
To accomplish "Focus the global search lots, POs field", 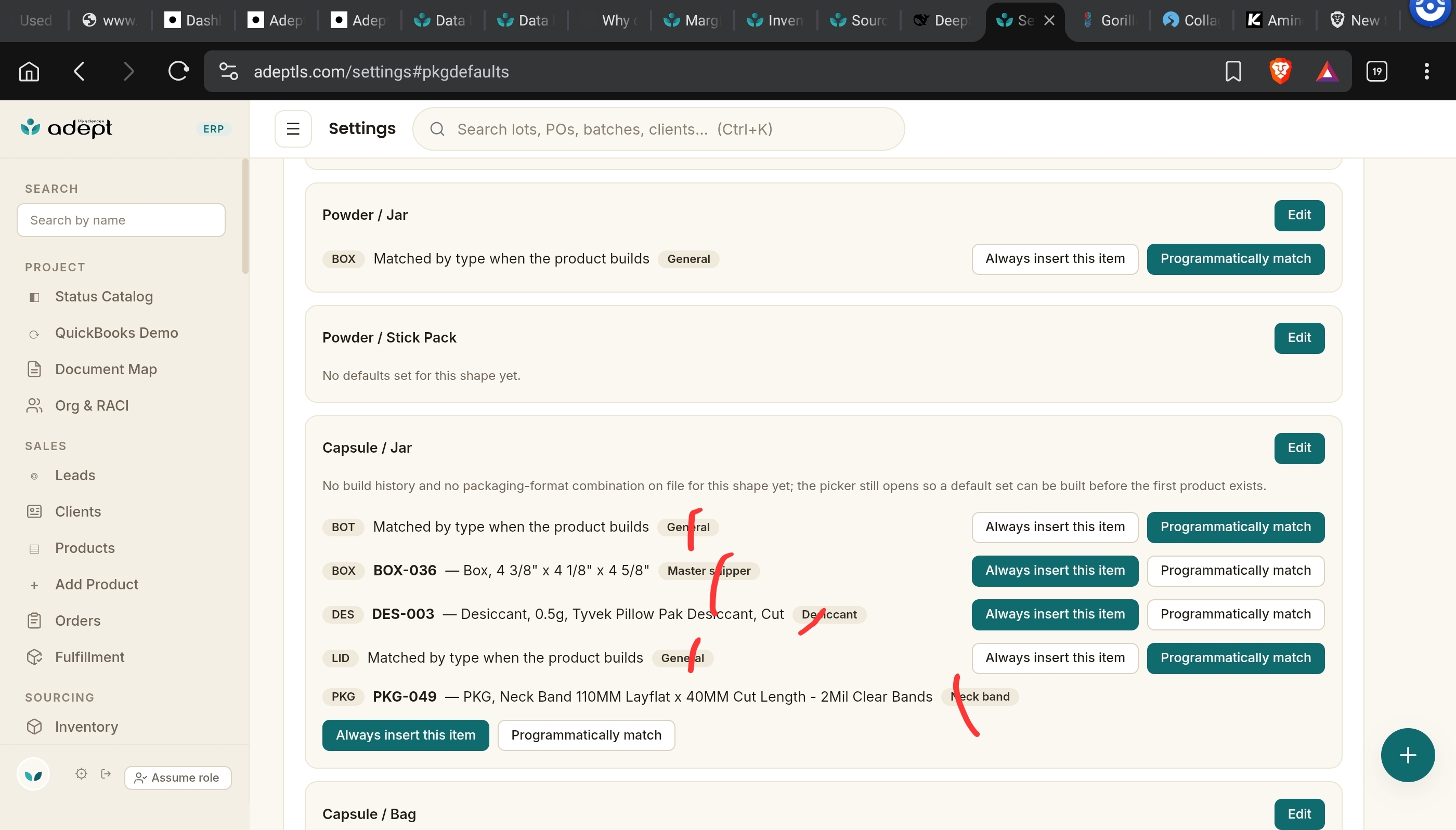I will pyautogui.click(x=658, y=129).
